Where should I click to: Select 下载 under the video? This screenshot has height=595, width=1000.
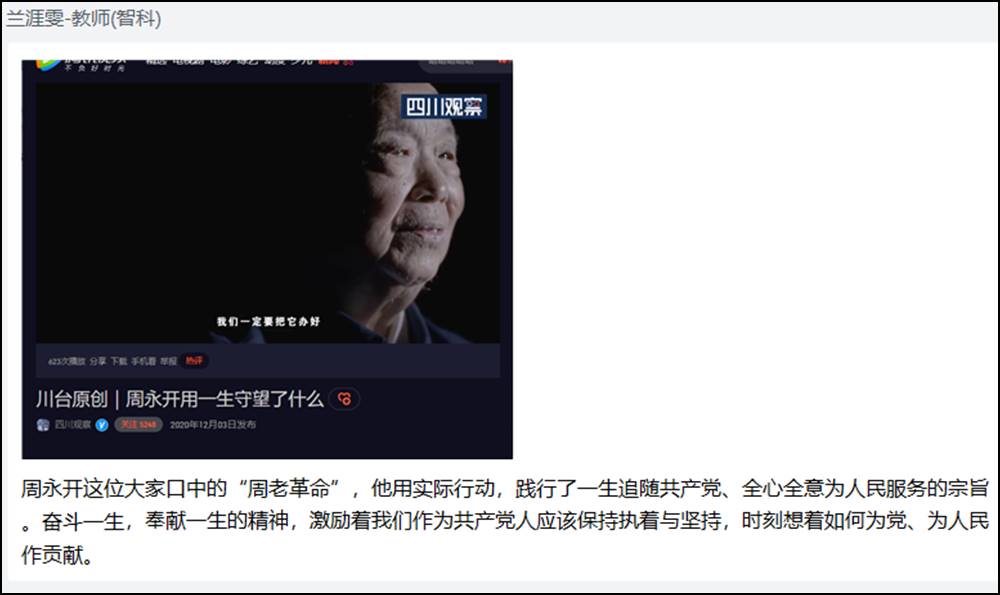[x=119, y=361]
